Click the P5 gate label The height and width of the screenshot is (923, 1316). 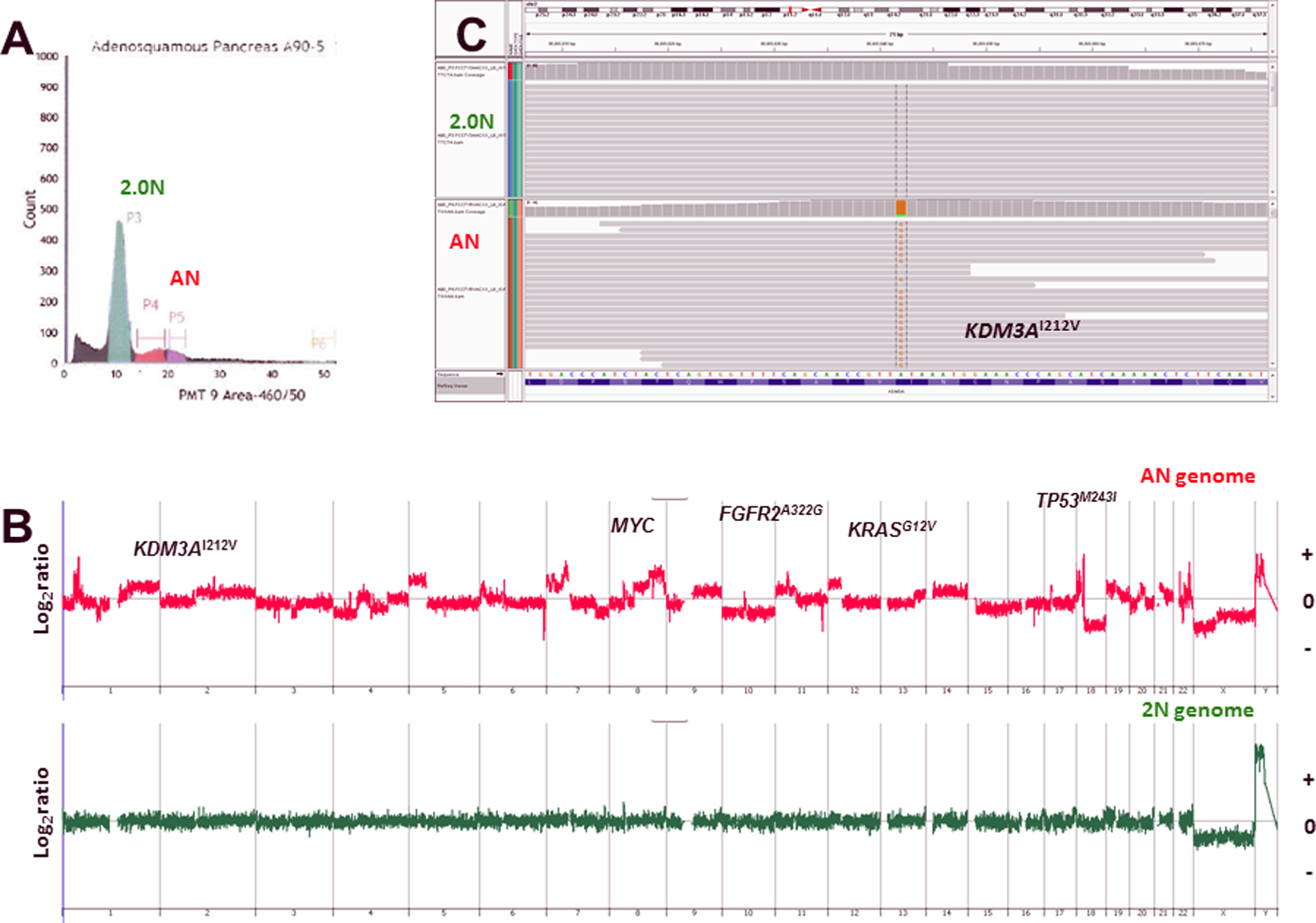(177, 317)
